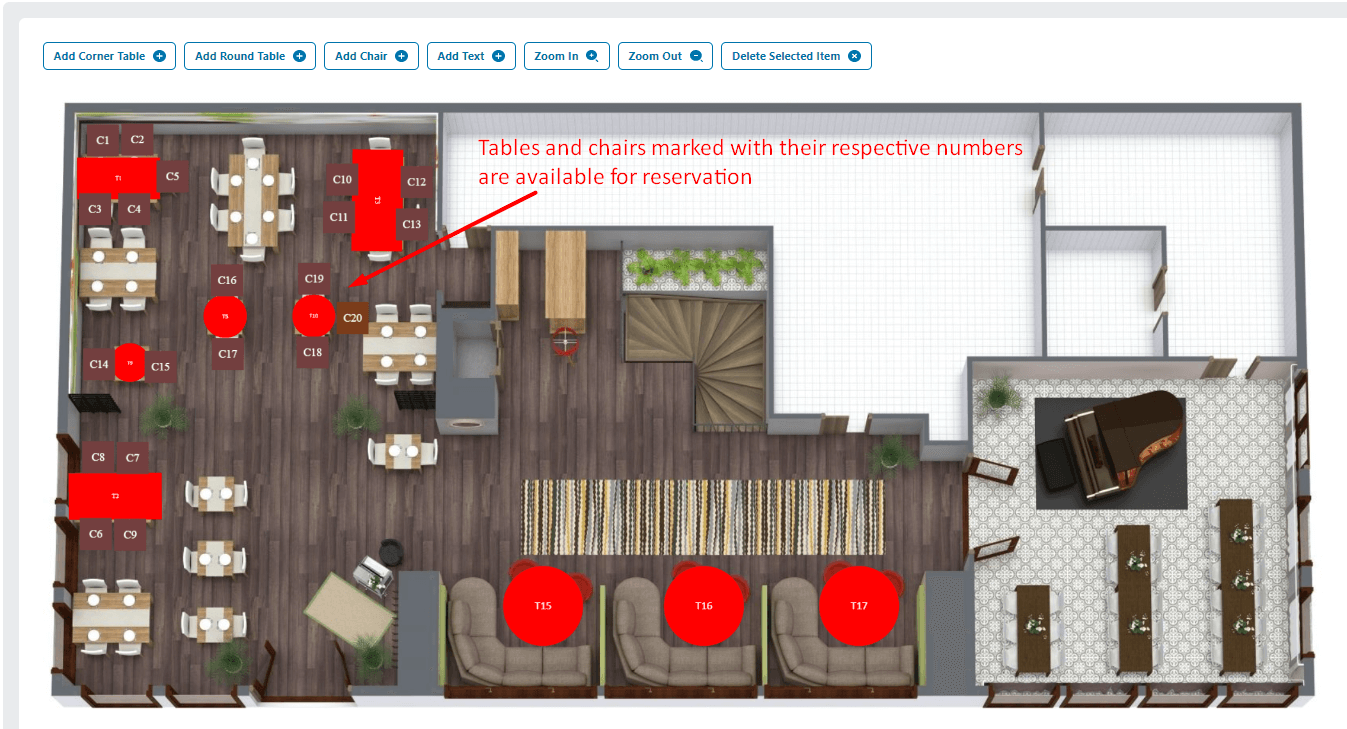
Task: Select round table T5
Action: [225, 316]
